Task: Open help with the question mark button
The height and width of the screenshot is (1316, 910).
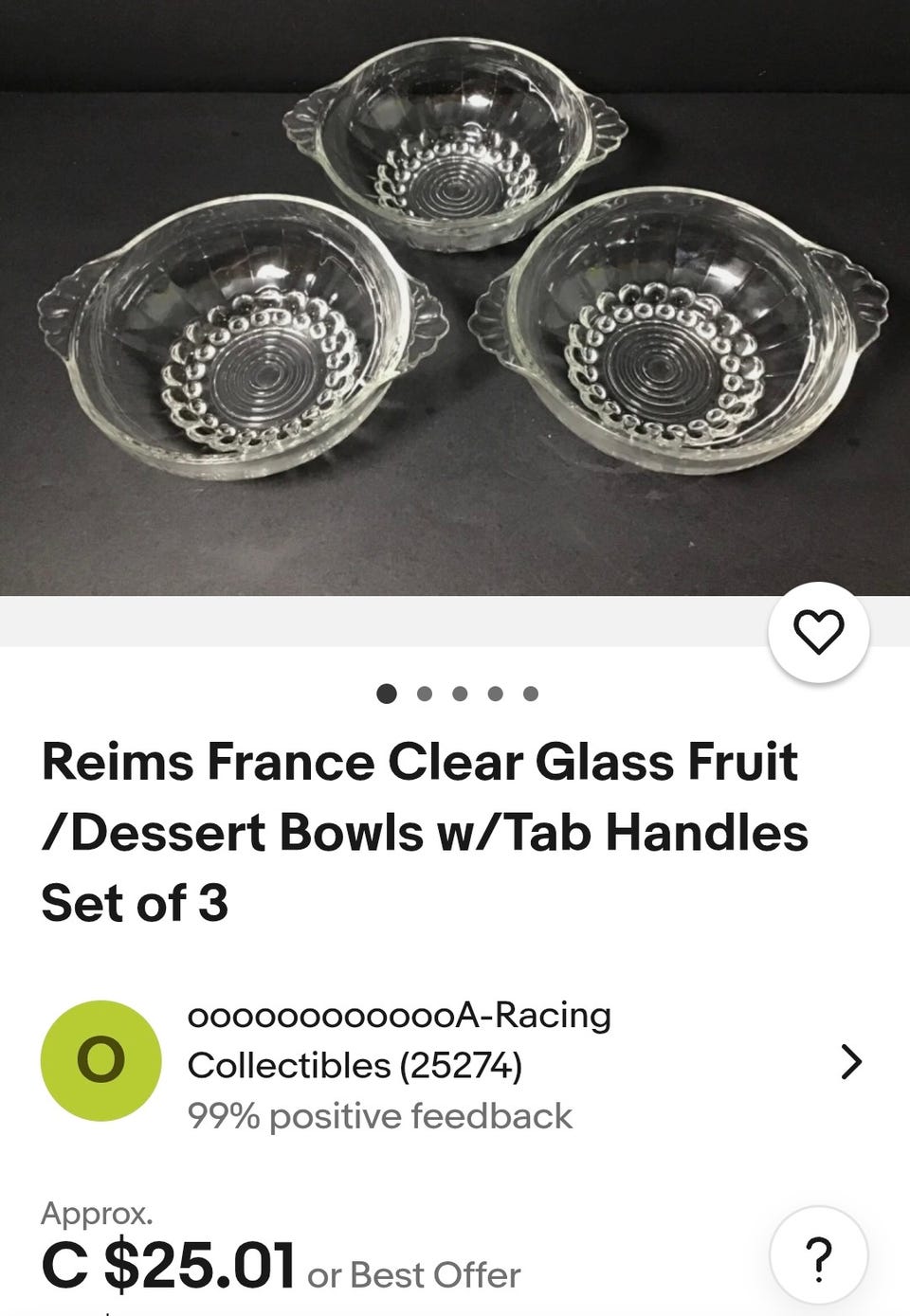Action: (818, 1257)
